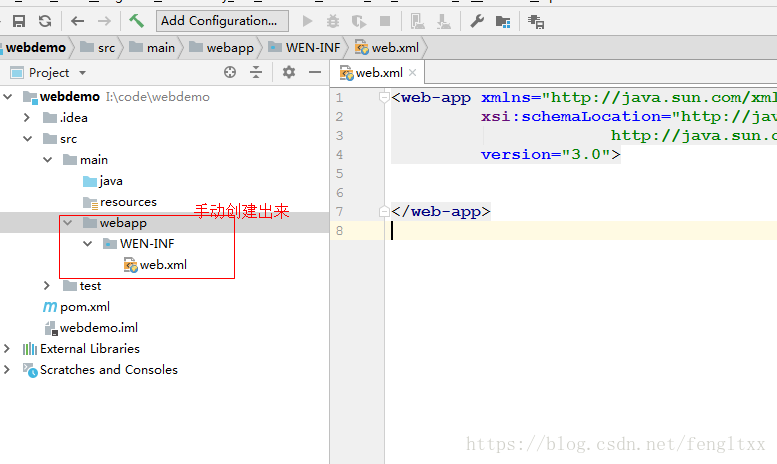Navigate forward with right arrow icon
Viewport: 777px width, 464px height.
(x=104, y=21)
